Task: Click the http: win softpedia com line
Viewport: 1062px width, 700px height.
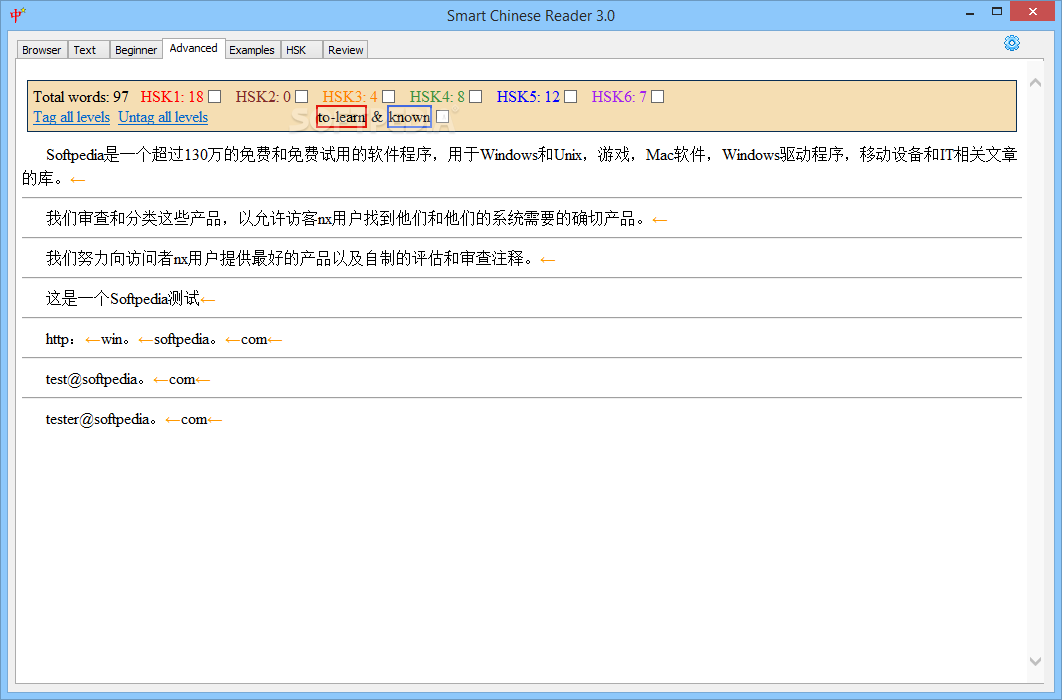Action: tap(163, 339)
